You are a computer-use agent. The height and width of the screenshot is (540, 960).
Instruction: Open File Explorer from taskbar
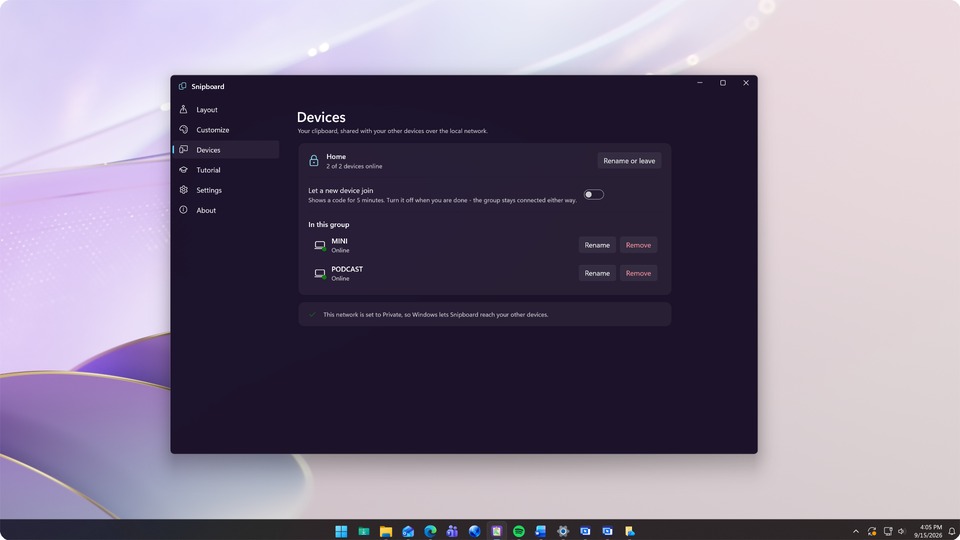click(386, 531)
